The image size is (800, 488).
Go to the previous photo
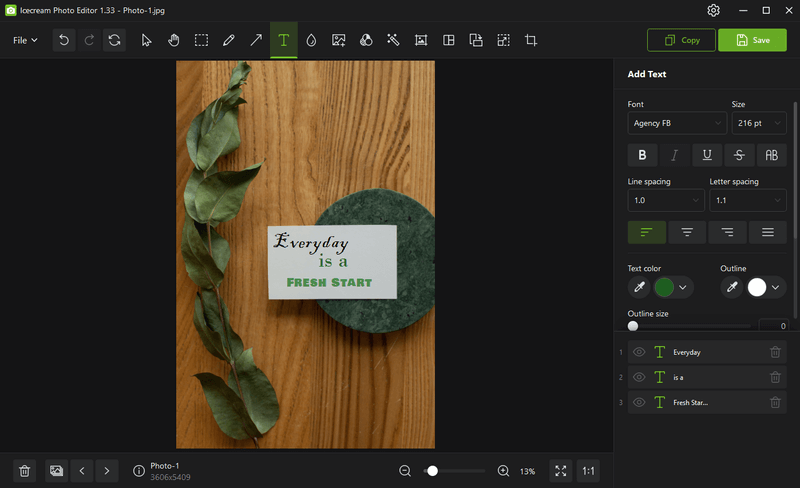pyautogui.click(x=82, y=471)
